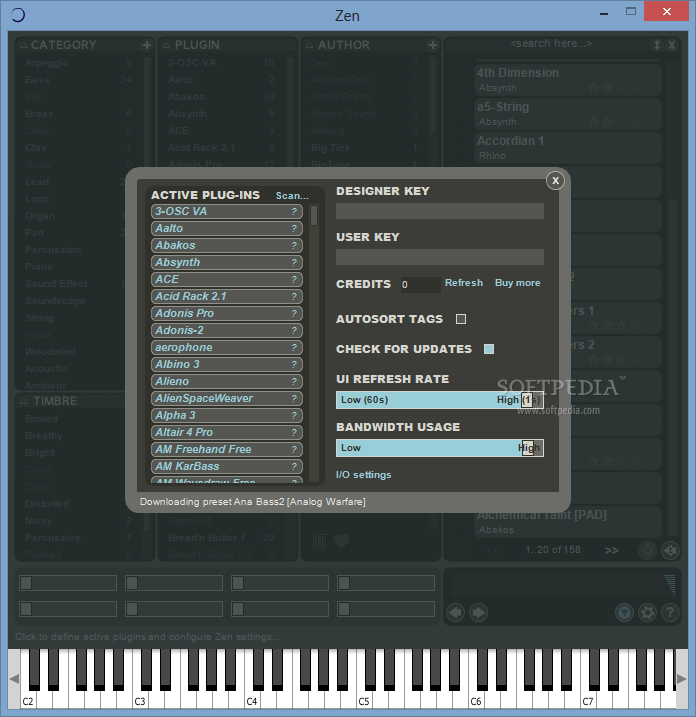Viewport: 696px width, 717px height.
Task: Toggle the Alpha 3 active plug-in
Action: tap(227, 415)
